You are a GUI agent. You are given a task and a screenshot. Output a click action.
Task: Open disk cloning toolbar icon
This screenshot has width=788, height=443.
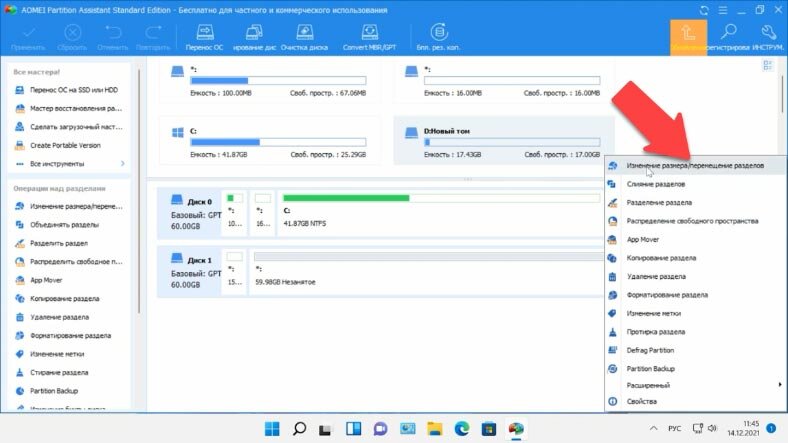254,38
